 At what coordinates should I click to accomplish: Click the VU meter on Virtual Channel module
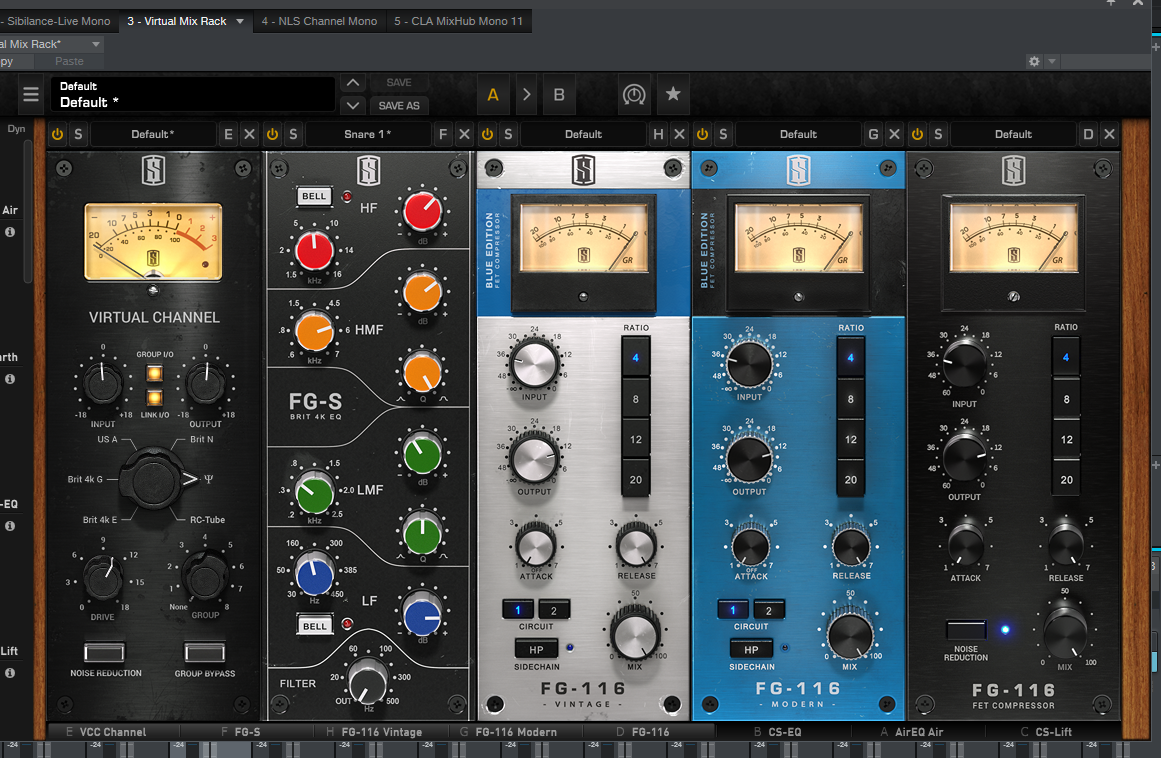(x=153, y=242)
